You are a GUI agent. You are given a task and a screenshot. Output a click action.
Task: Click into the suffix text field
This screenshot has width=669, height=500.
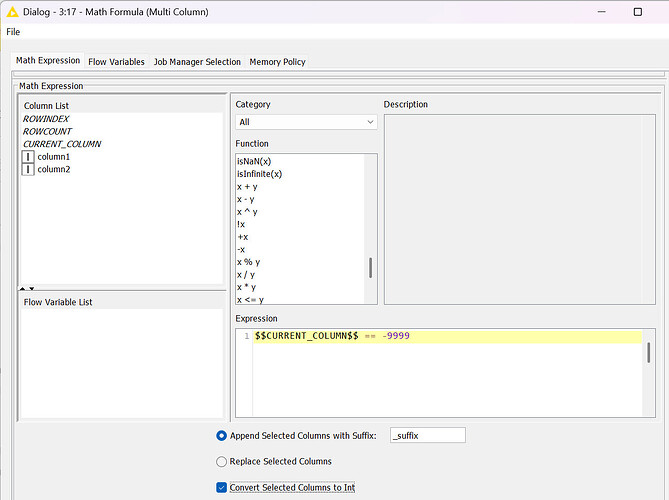(427, 435)
